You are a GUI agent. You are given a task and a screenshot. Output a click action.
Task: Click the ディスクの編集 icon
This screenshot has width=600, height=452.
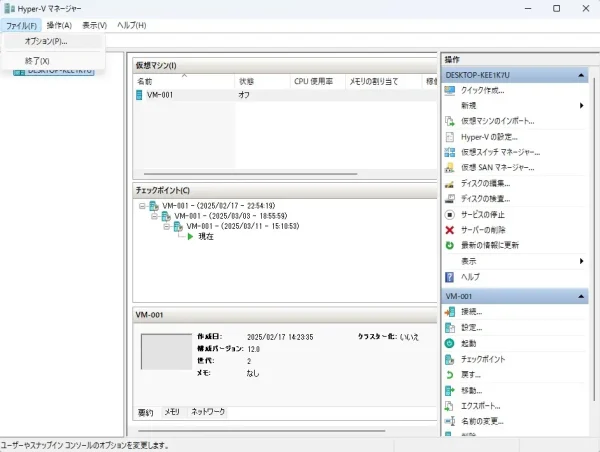coord(450,184)
